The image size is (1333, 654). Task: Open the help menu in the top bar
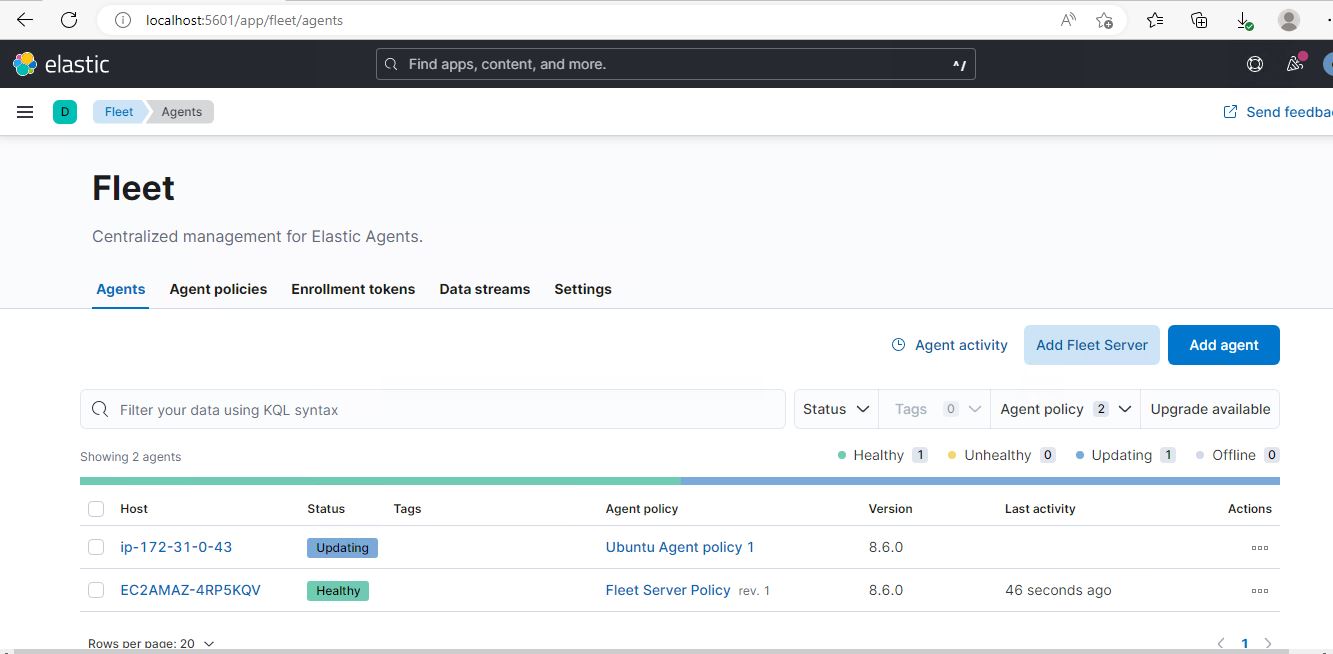1254,63
